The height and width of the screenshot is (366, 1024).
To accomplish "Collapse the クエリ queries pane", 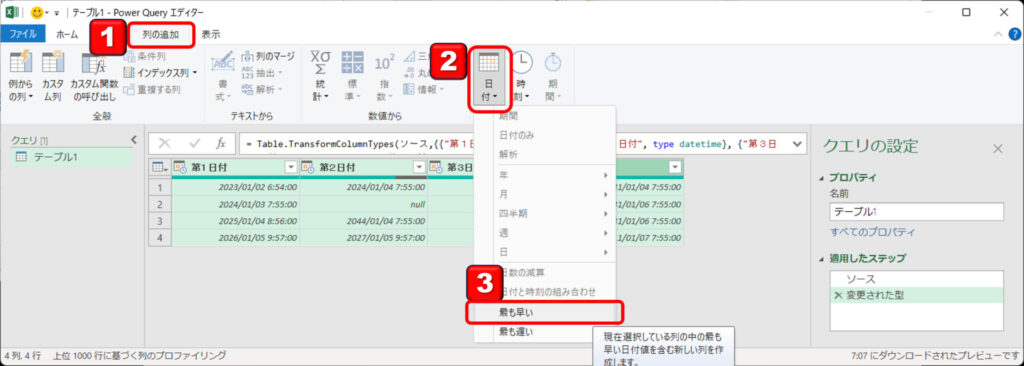I will point(134,140).
